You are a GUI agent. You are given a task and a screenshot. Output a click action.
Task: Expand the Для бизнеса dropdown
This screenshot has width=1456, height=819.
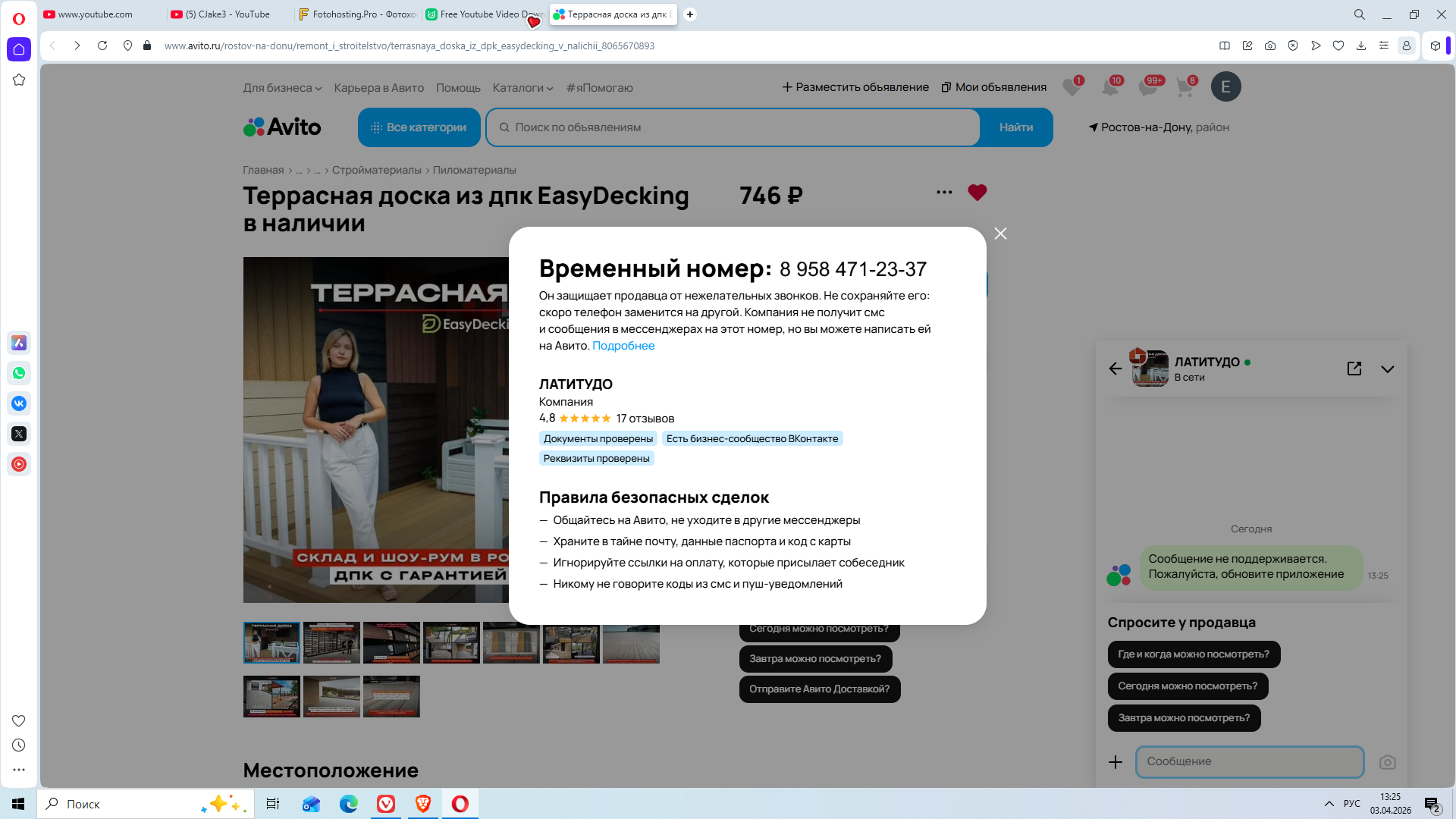pos(282,88)
